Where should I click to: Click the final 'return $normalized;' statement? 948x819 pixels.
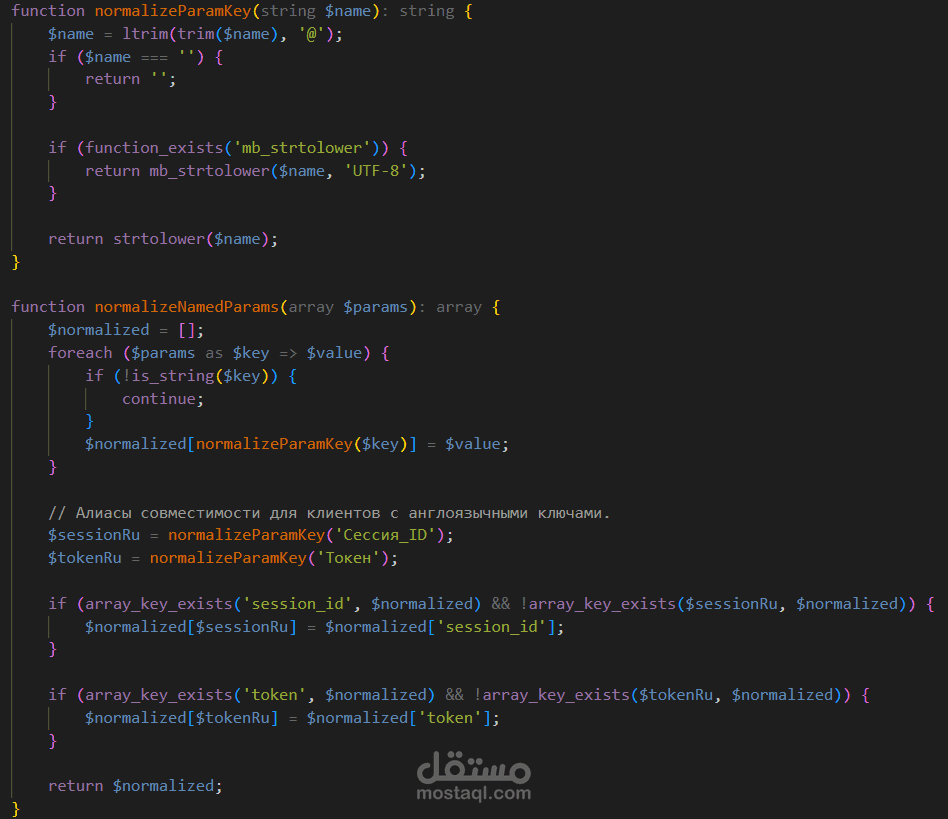[x=135, y=786]
